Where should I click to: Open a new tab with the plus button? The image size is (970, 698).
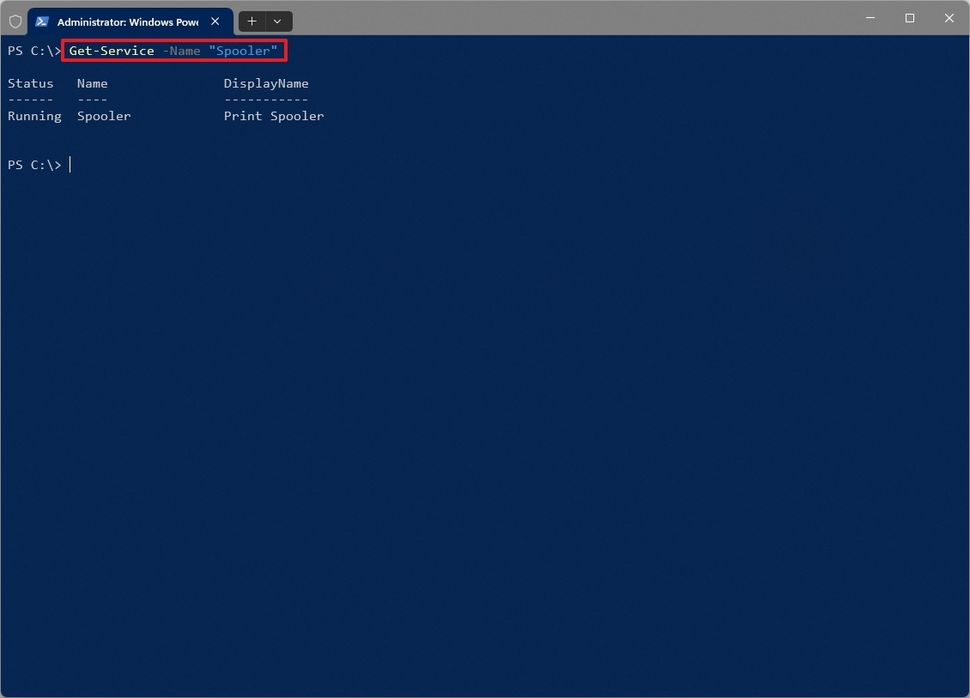252,22
